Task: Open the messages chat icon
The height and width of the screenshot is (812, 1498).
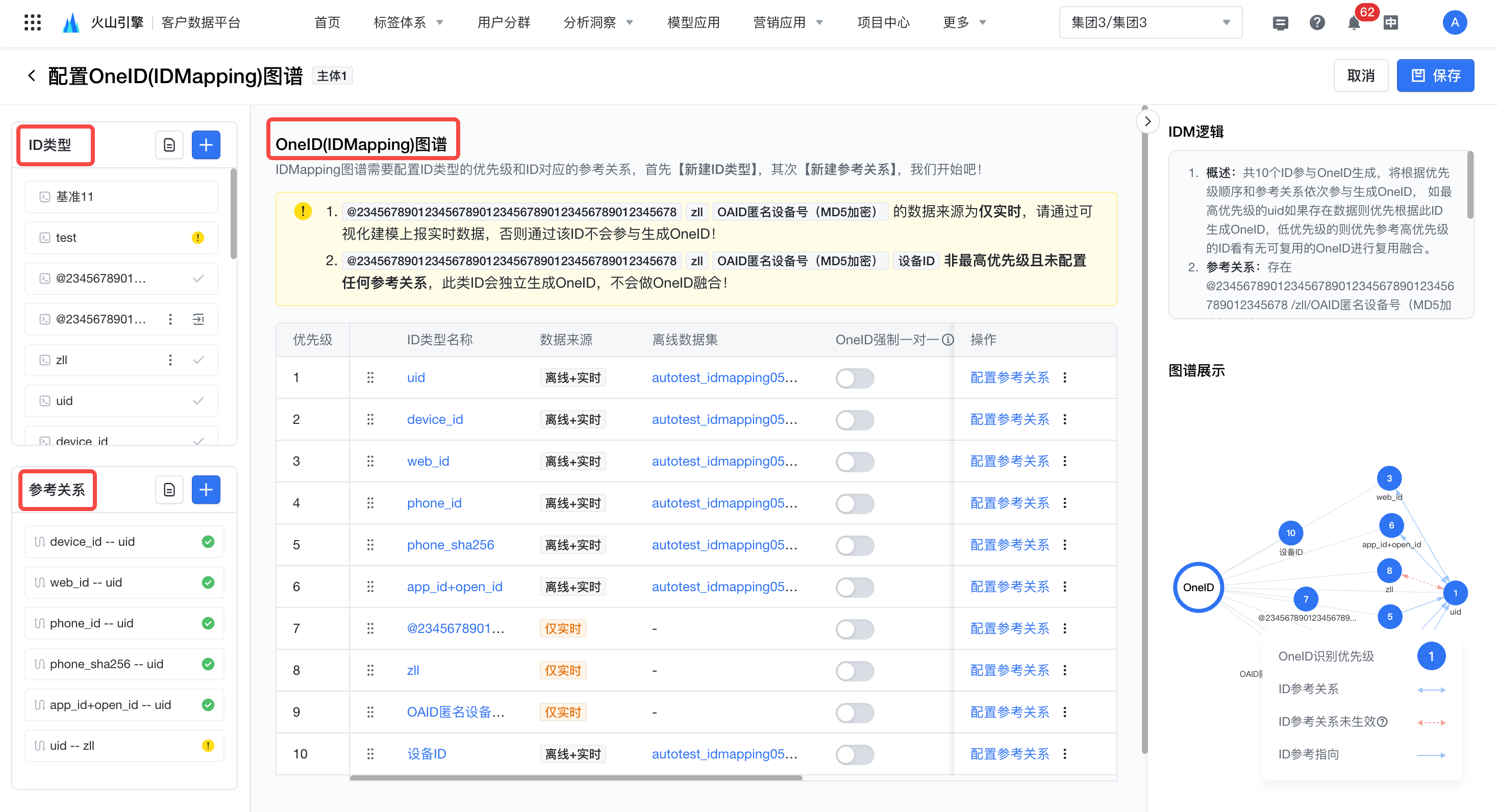Action: (1280, 22)
